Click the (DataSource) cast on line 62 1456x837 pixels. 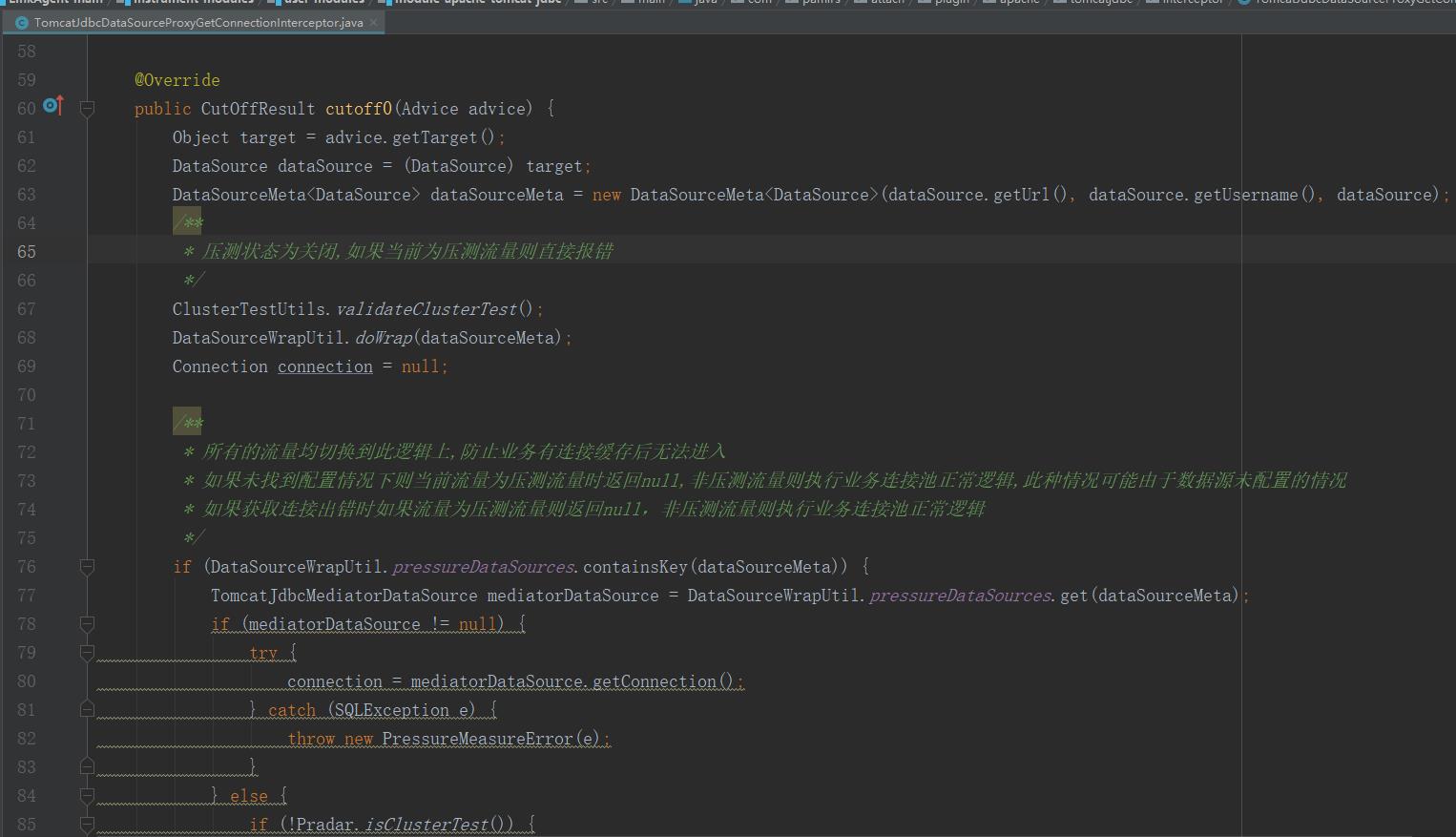click(459, 166)
